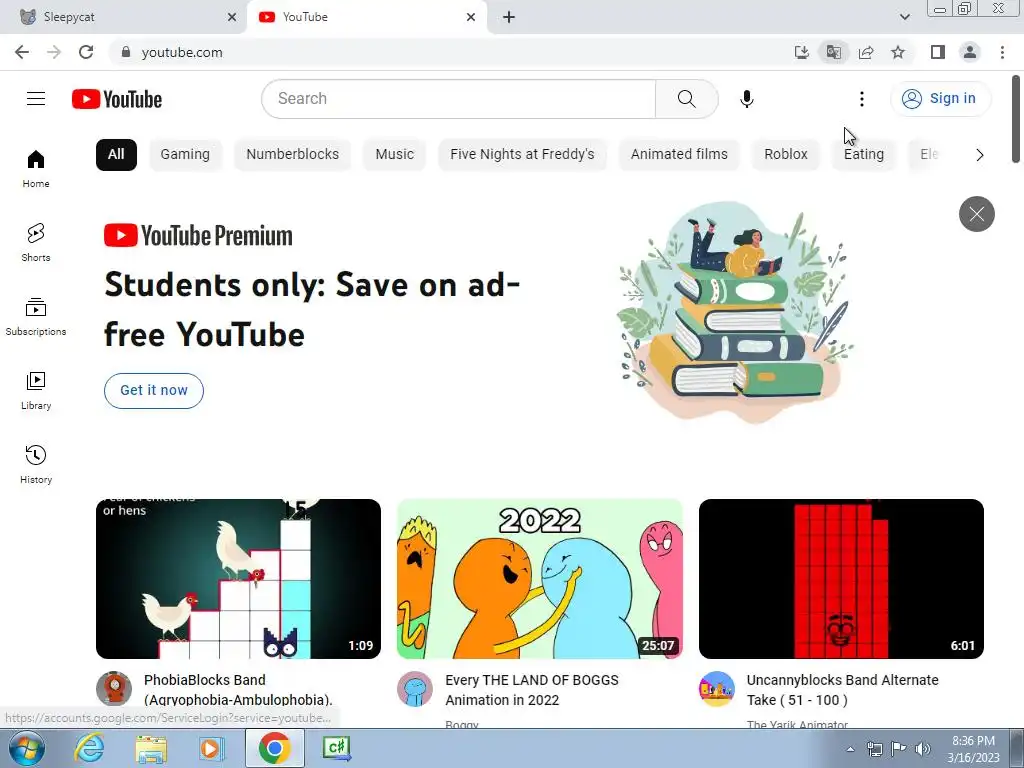Open History in the sidebar

pos(36,464)
